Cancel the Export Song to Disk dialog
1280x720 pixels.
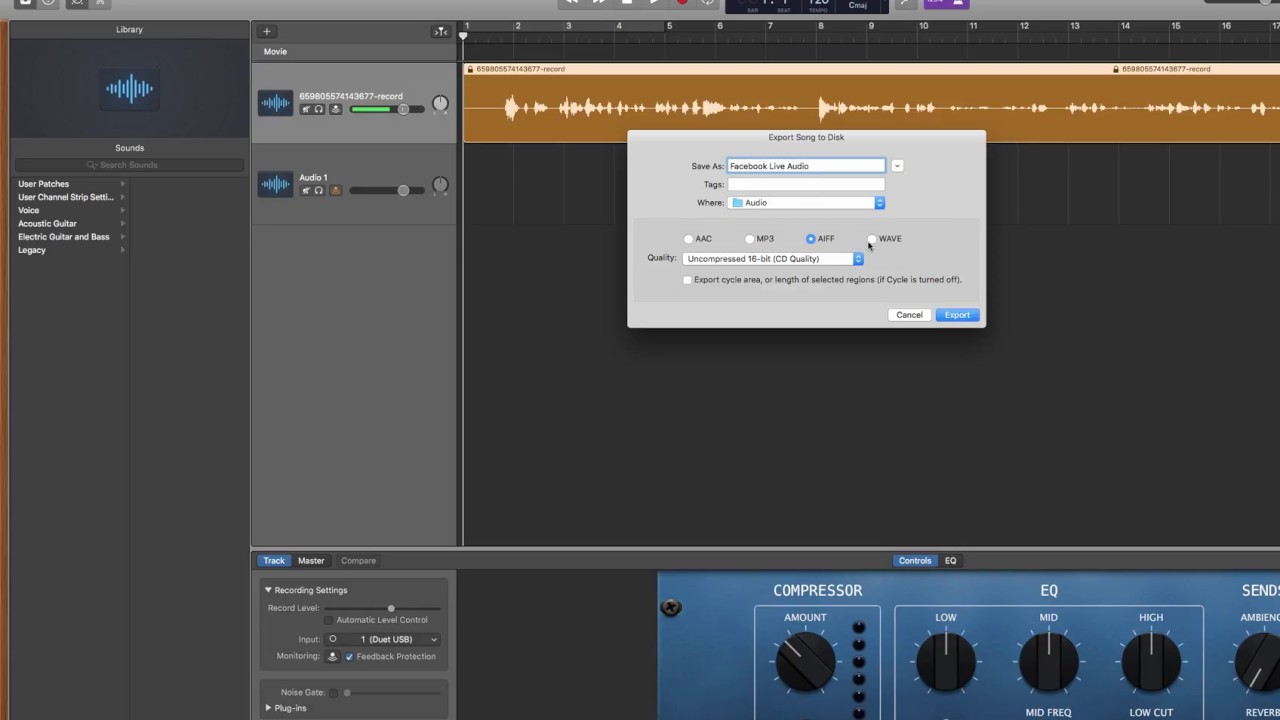(909, 315)
